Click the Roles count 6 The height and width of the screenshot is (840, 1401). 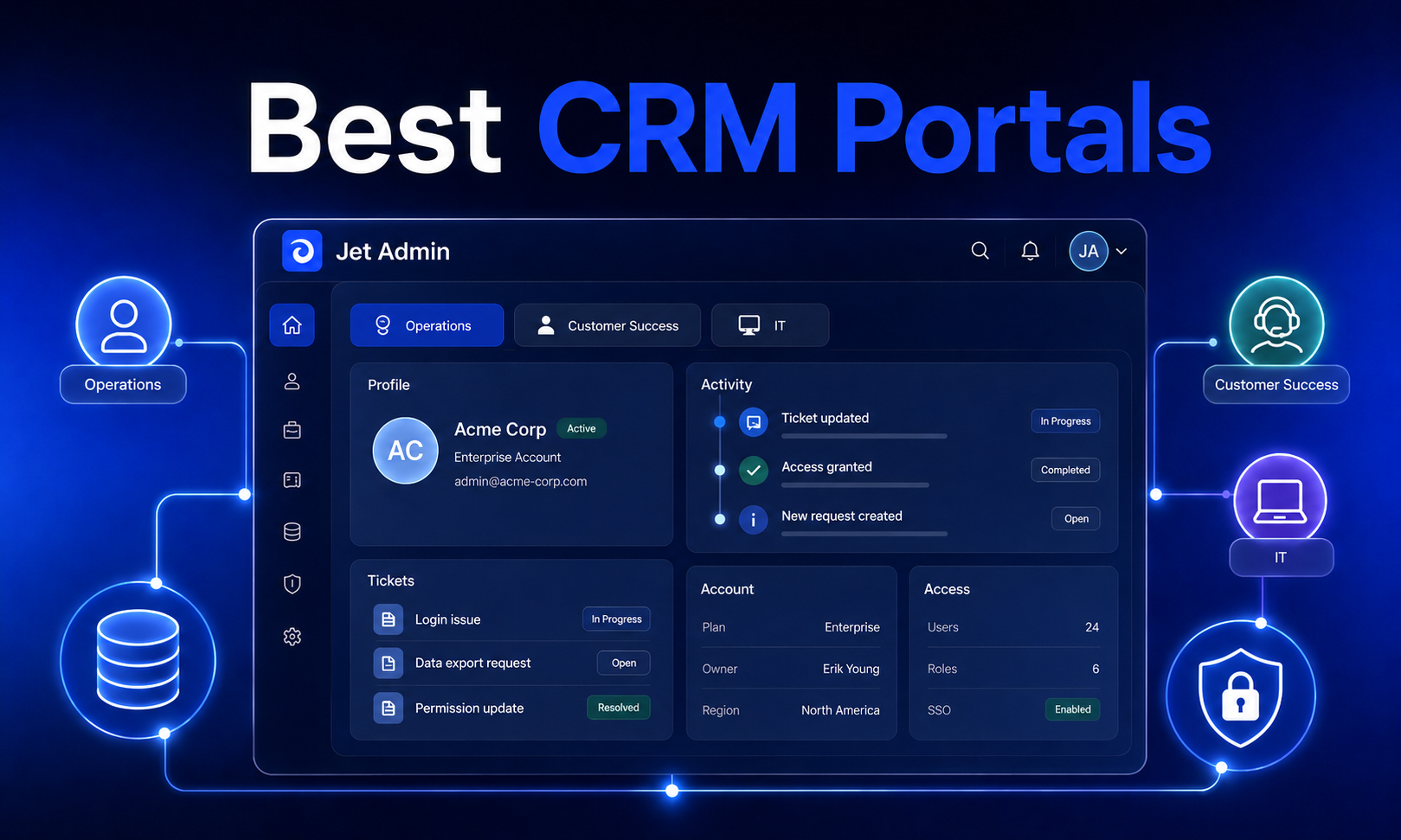click(x=1096, y=669)
